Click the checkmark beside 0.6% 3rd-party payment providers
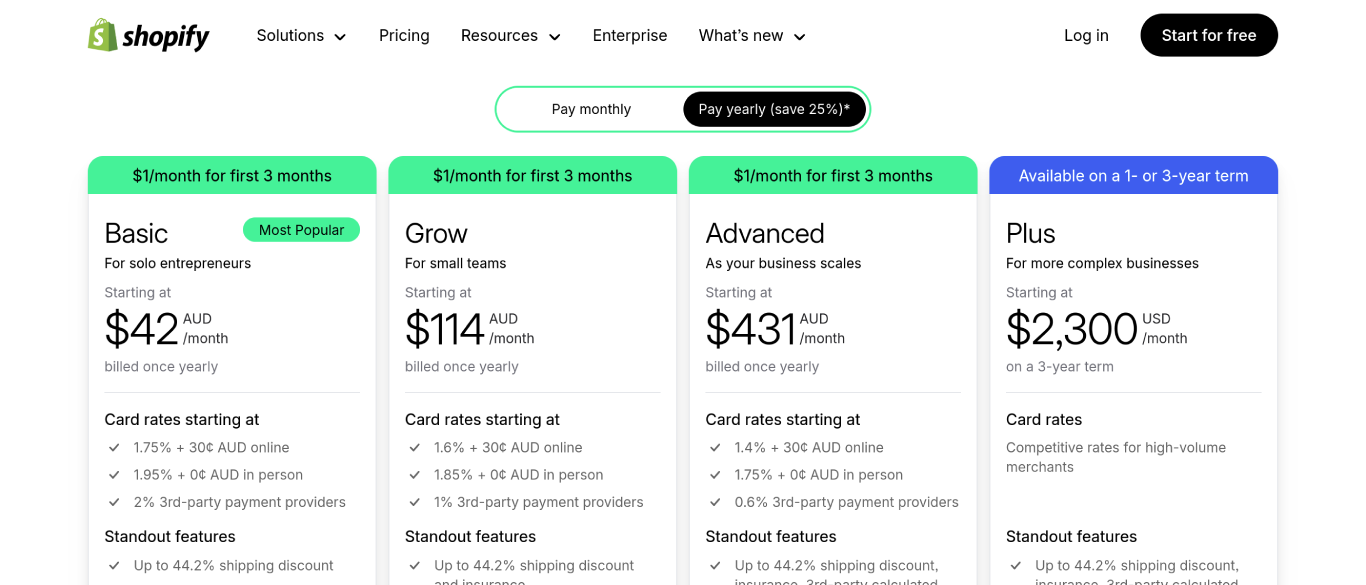This screenshot has width=1366, height=585. click(715, 502)
